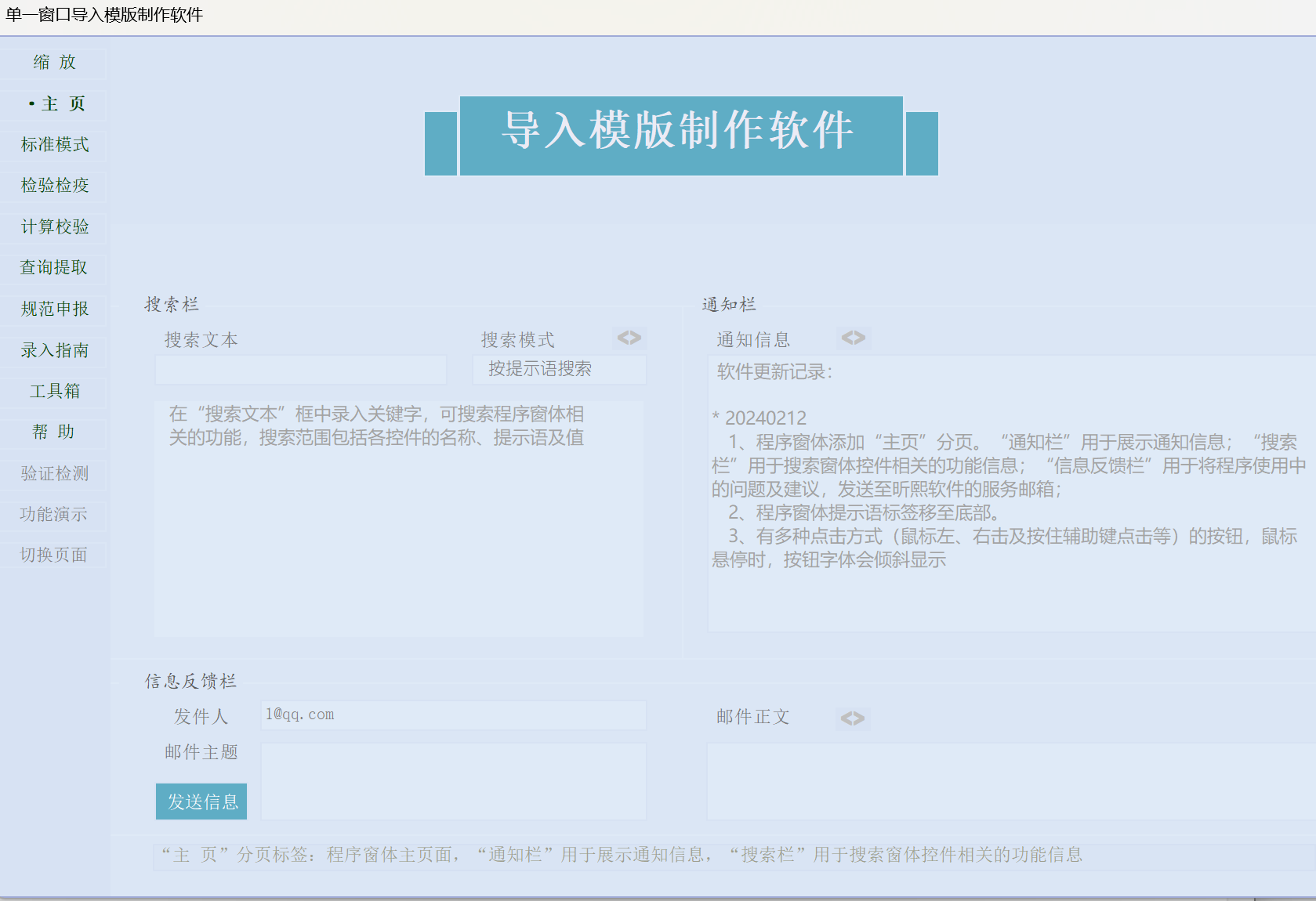Focus the 发件人 email field

click(x=453, y=715)
